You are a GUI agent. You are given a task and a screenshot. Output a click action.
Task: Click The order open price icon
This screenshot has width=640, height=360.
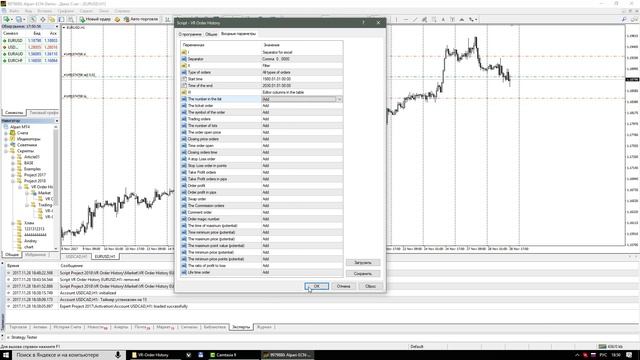184,132
